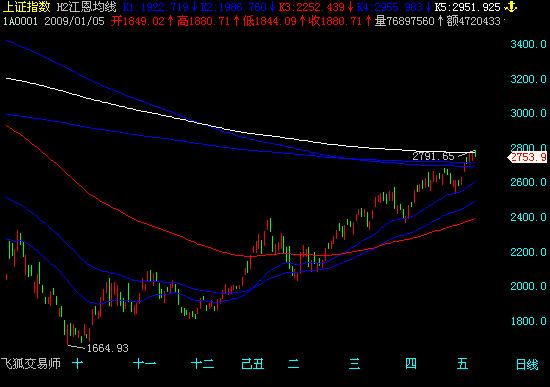Click the 己丑 year marker
Viewport: 550px width, 387px height.
tap(253, 364)
